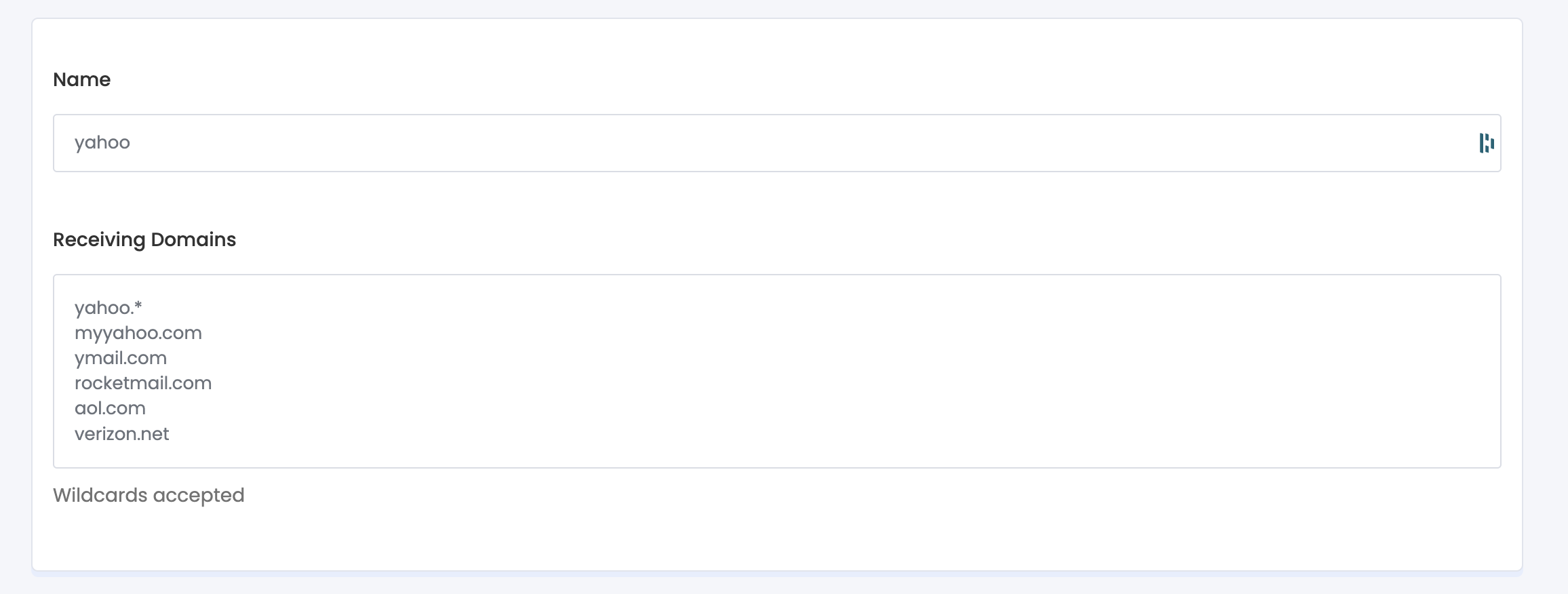Click the "myyahoo.com" domain entry
The image size is (1568, 594).
[x=138, y=333]
